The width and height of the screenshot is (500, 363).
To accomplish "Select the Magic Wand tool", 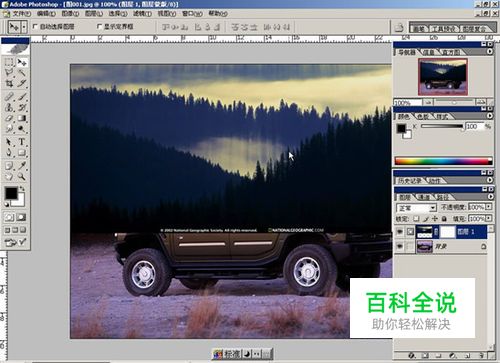I will (x=22, y=73).
